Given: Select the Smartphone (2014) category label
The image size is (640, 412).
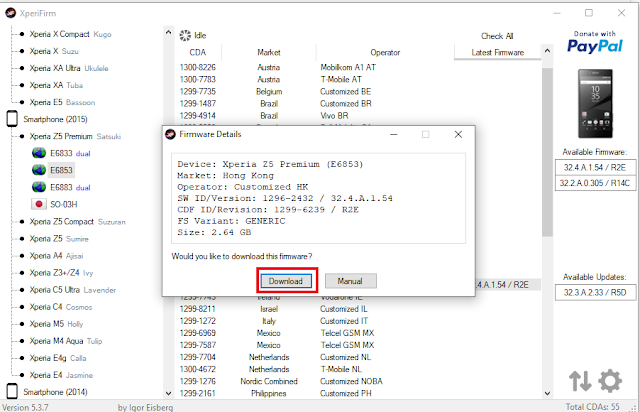Looking at the screenshot, I should (x=55, y=392).
